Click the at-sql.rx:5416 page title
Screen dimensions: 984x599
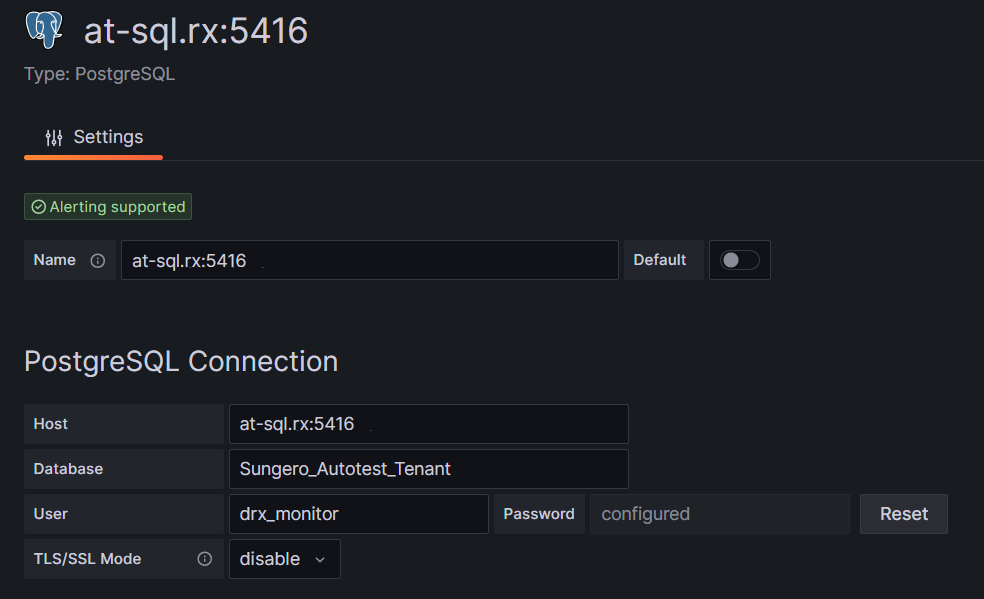195,32
